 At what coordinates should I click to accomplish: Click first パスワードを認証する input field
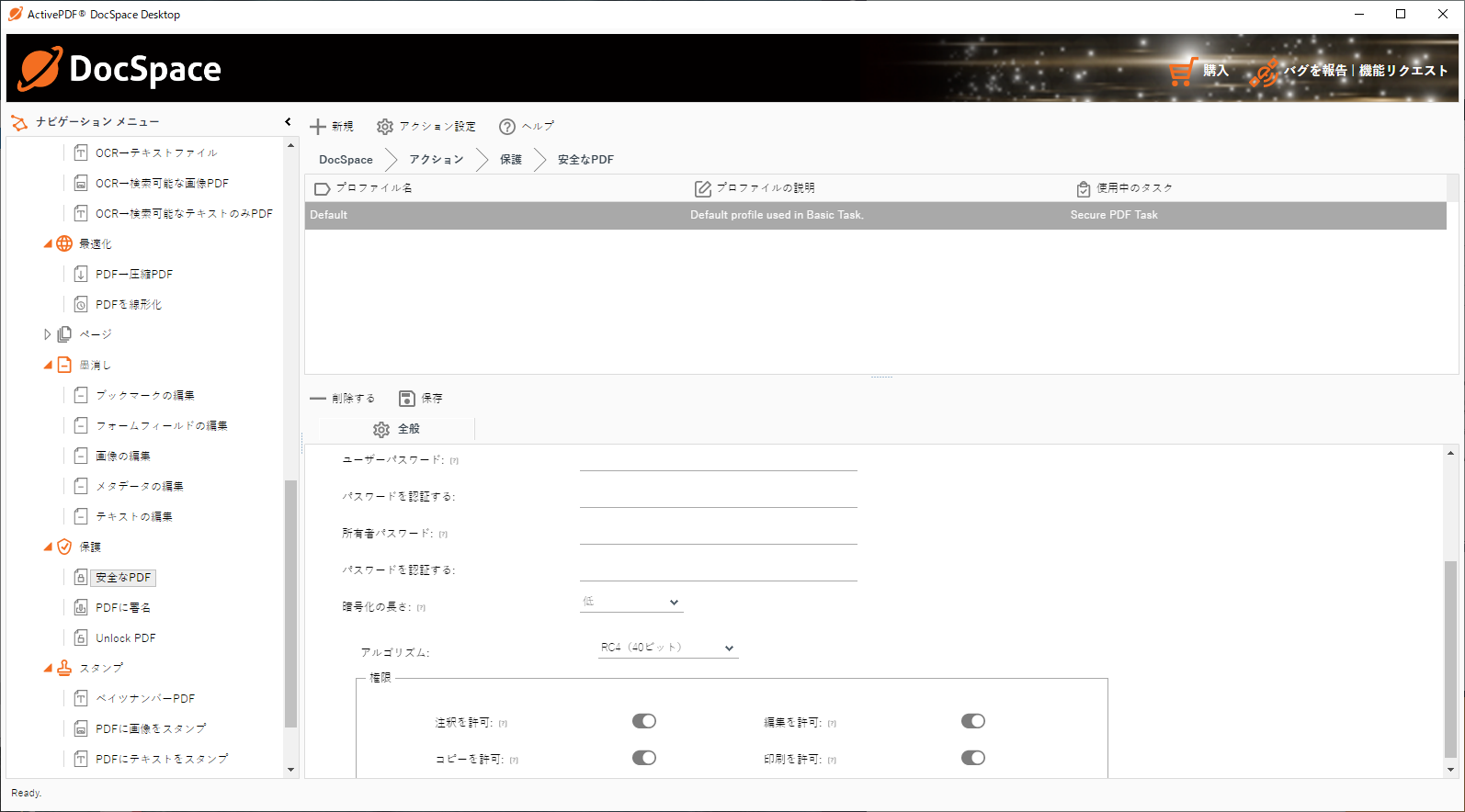[719, 497]
